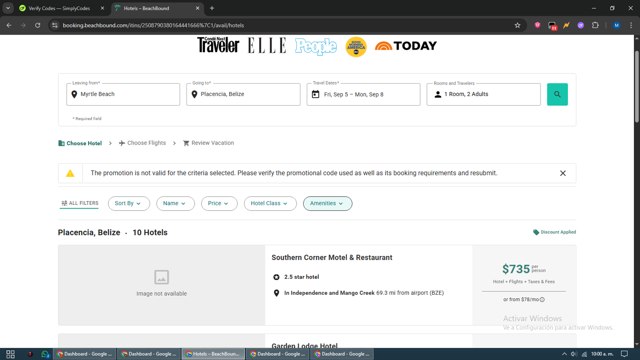Click the location pin in Going to field
Image resolution: width=640 pixels, height=360 pixels.
click(x=194, y=94)
